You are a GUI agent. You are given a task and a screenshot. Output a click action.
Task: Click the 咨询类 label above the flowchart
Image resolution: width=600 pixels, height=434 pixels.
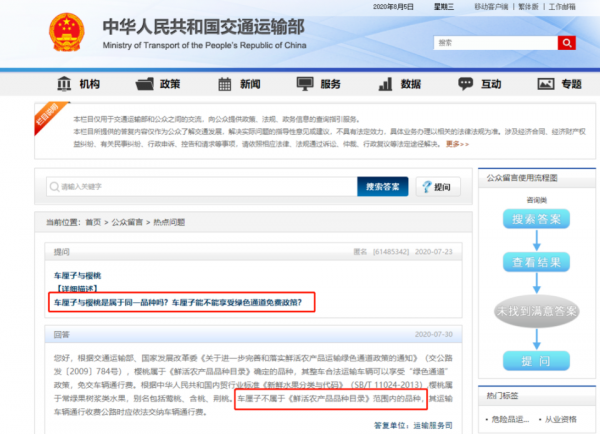pyautogui.click(x=536, y=200)
